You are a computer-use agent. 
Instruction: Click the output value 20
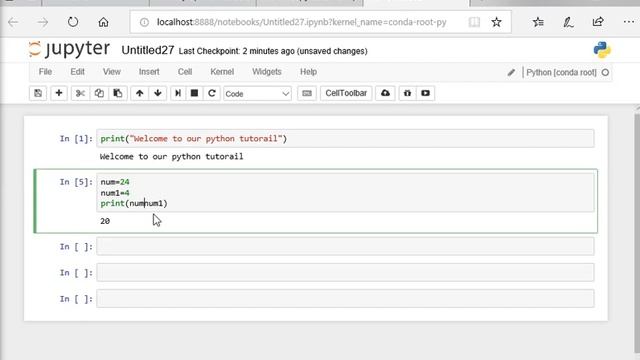pyautogui.click(x=105, y=221)
